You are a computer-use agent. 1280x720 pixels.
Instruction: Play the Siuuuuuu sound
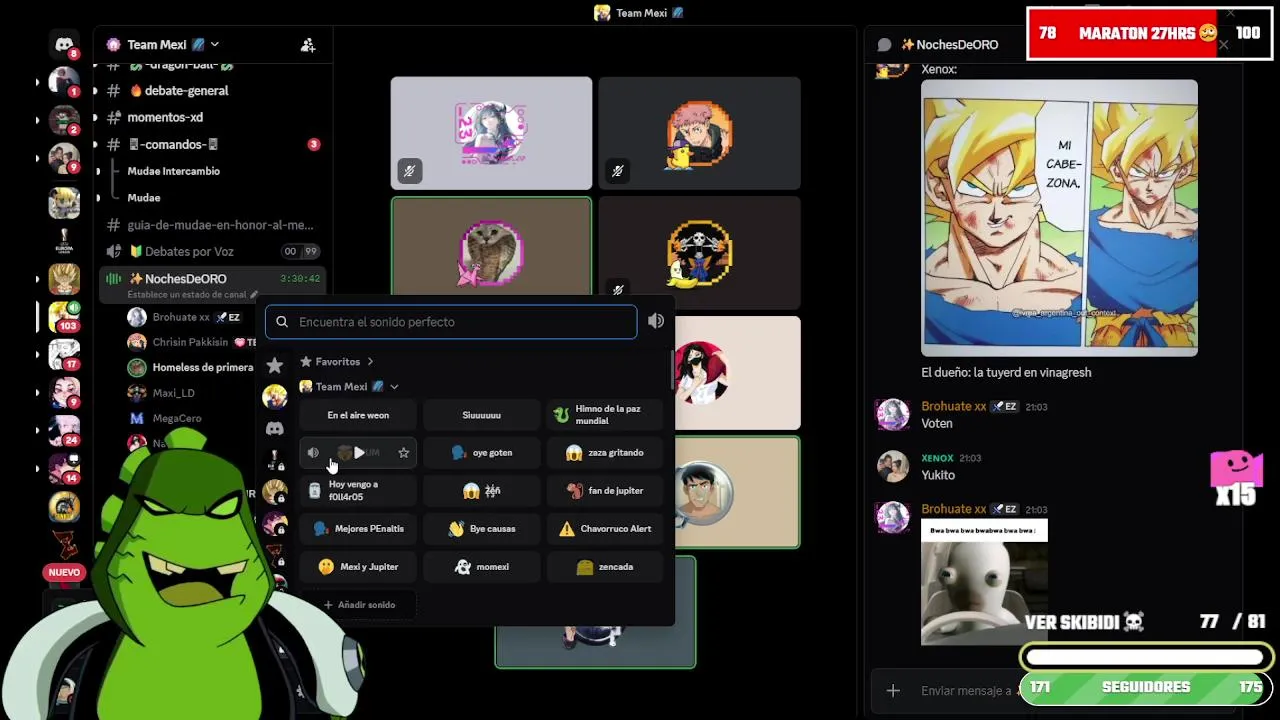(x=482, y=415)
